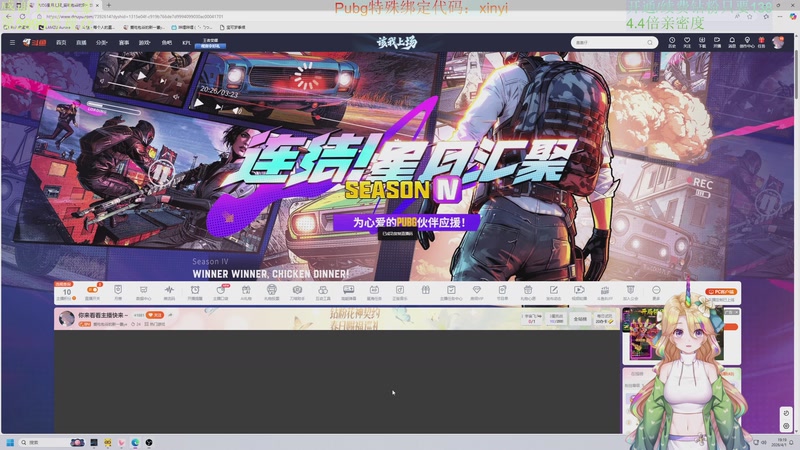Open the 关注 follows heart icon
This screenshot has width=800, height=450.
coord(687,42)
